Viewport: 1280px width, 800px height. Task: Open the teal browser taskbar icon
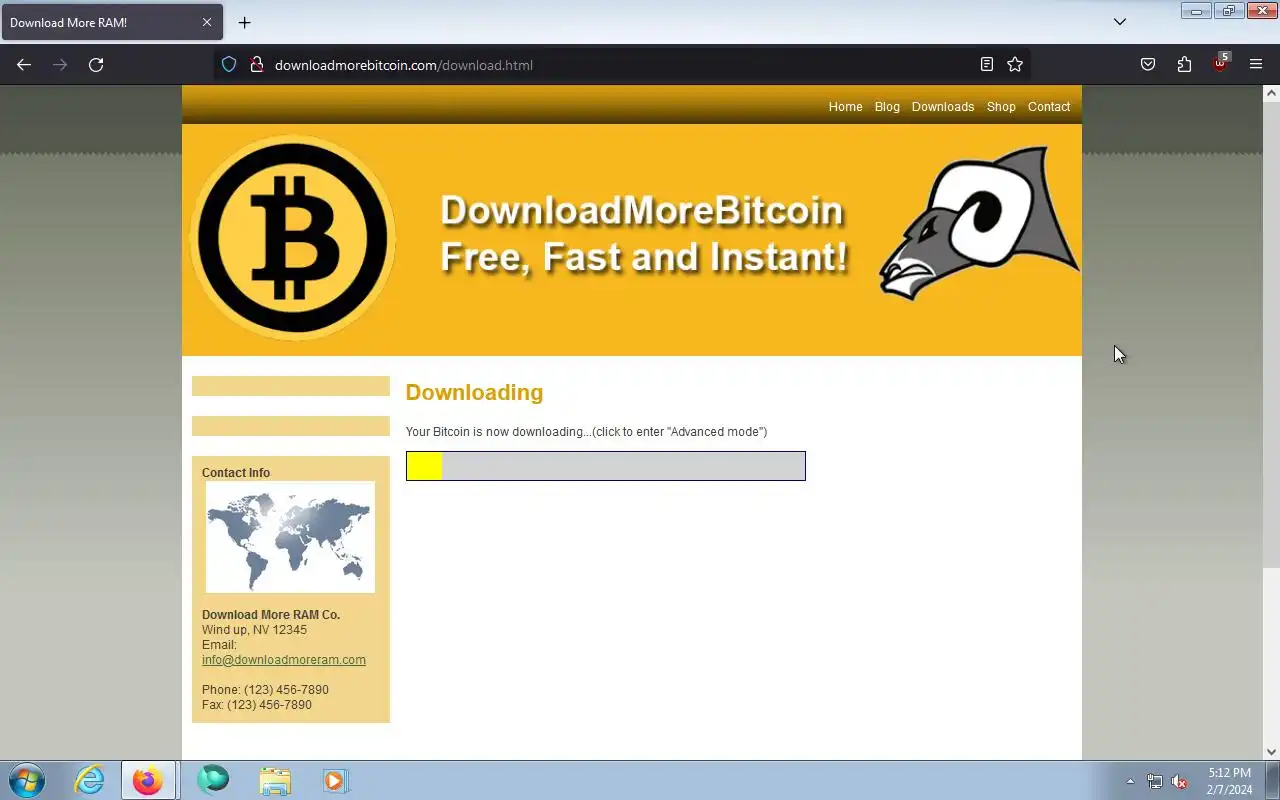point(212,780)
